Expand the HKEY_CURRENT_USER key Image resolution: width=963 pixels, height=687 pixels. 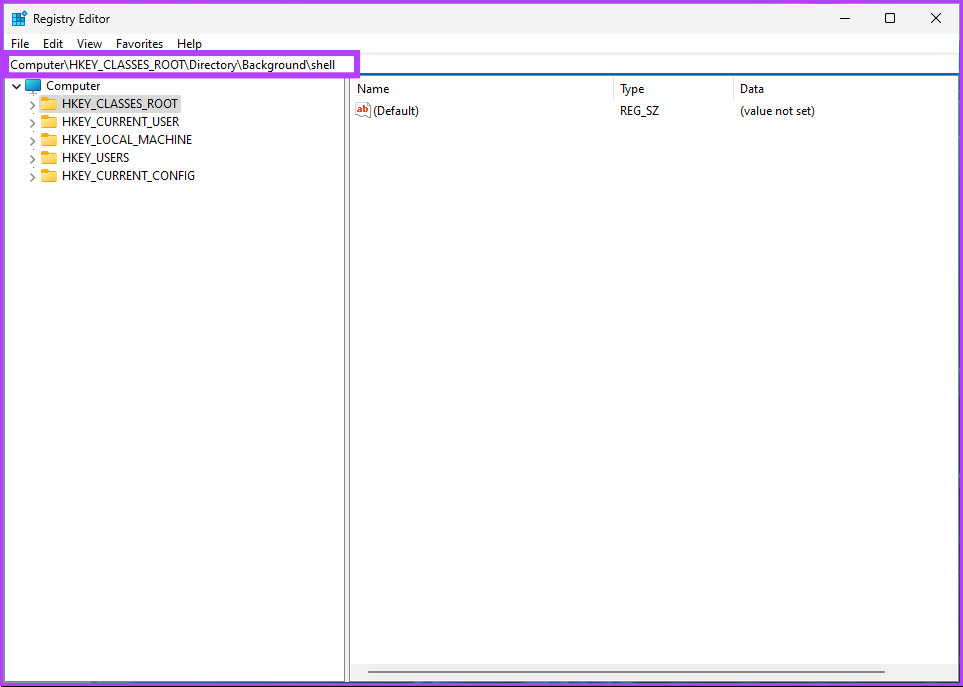click(33, 123)
